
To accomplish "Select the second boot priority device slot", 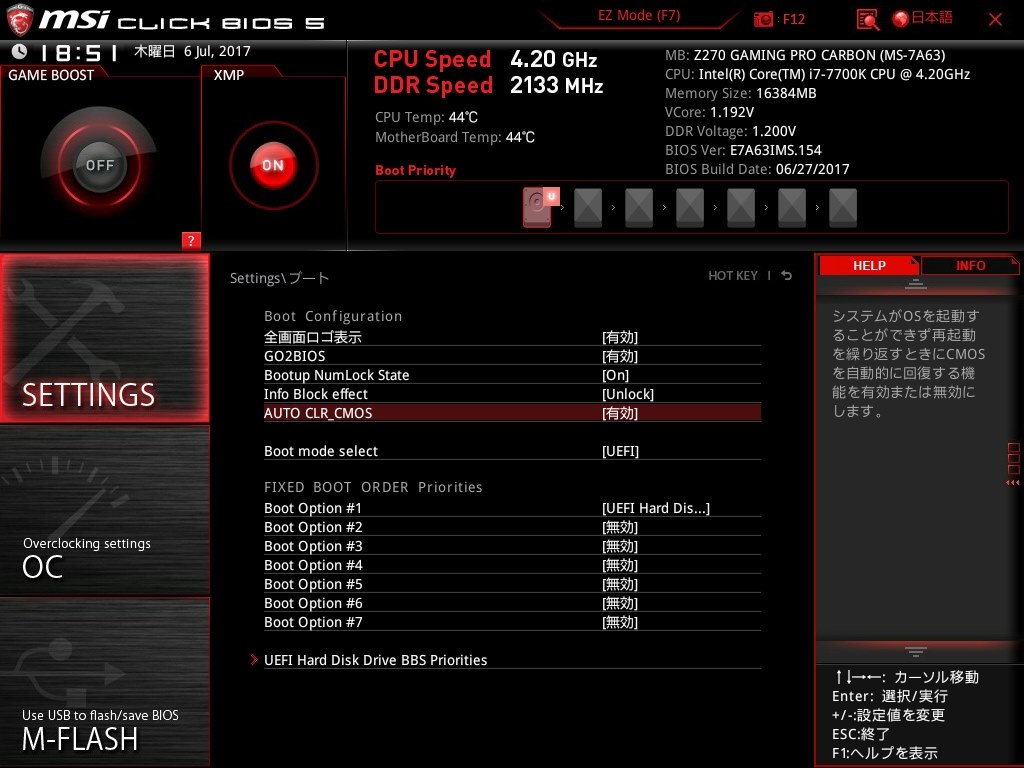I will click(588, 208).
